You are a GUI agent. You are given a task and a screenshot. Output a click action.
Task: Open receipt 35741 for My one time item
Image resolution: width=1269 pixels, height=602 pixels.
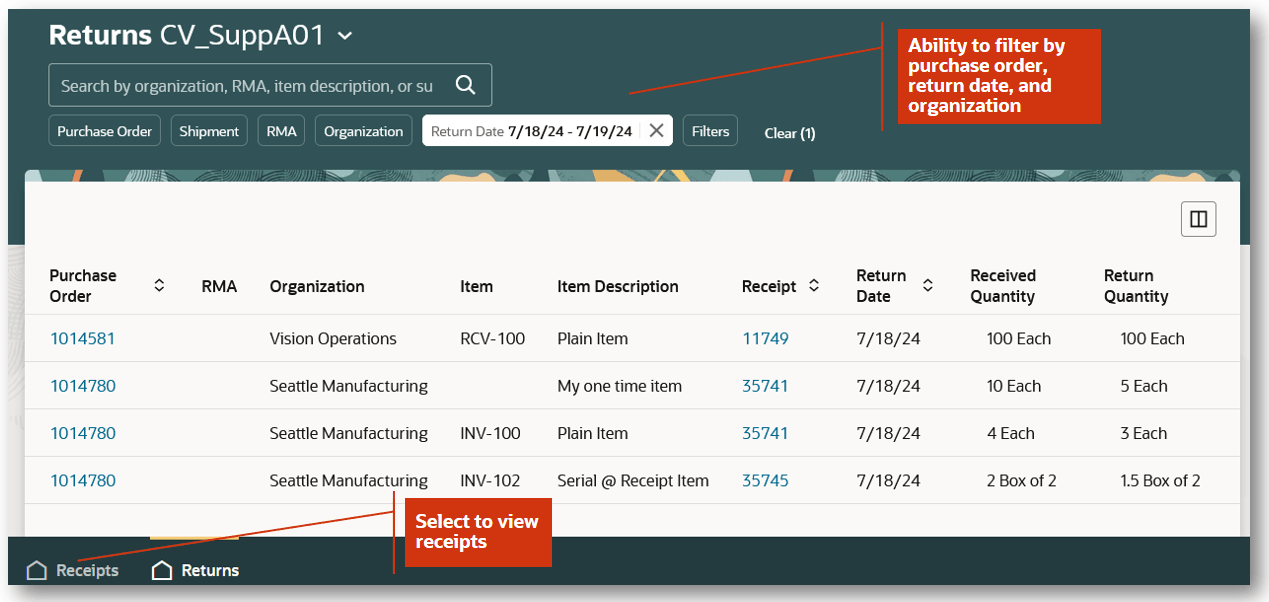click(765, 386)
